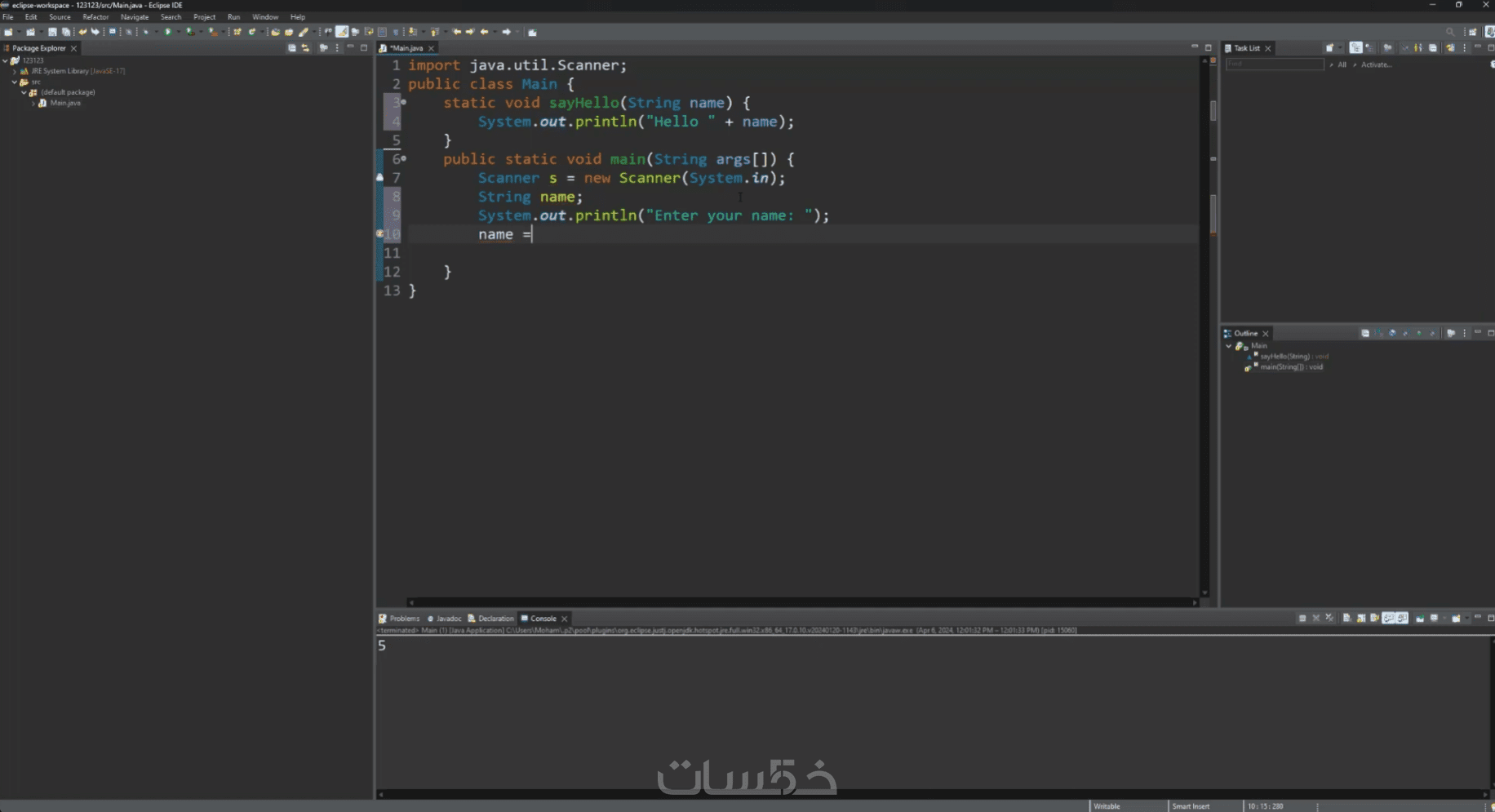
Task: Expand JRE System Library node
Action: [x=15, y=71]
